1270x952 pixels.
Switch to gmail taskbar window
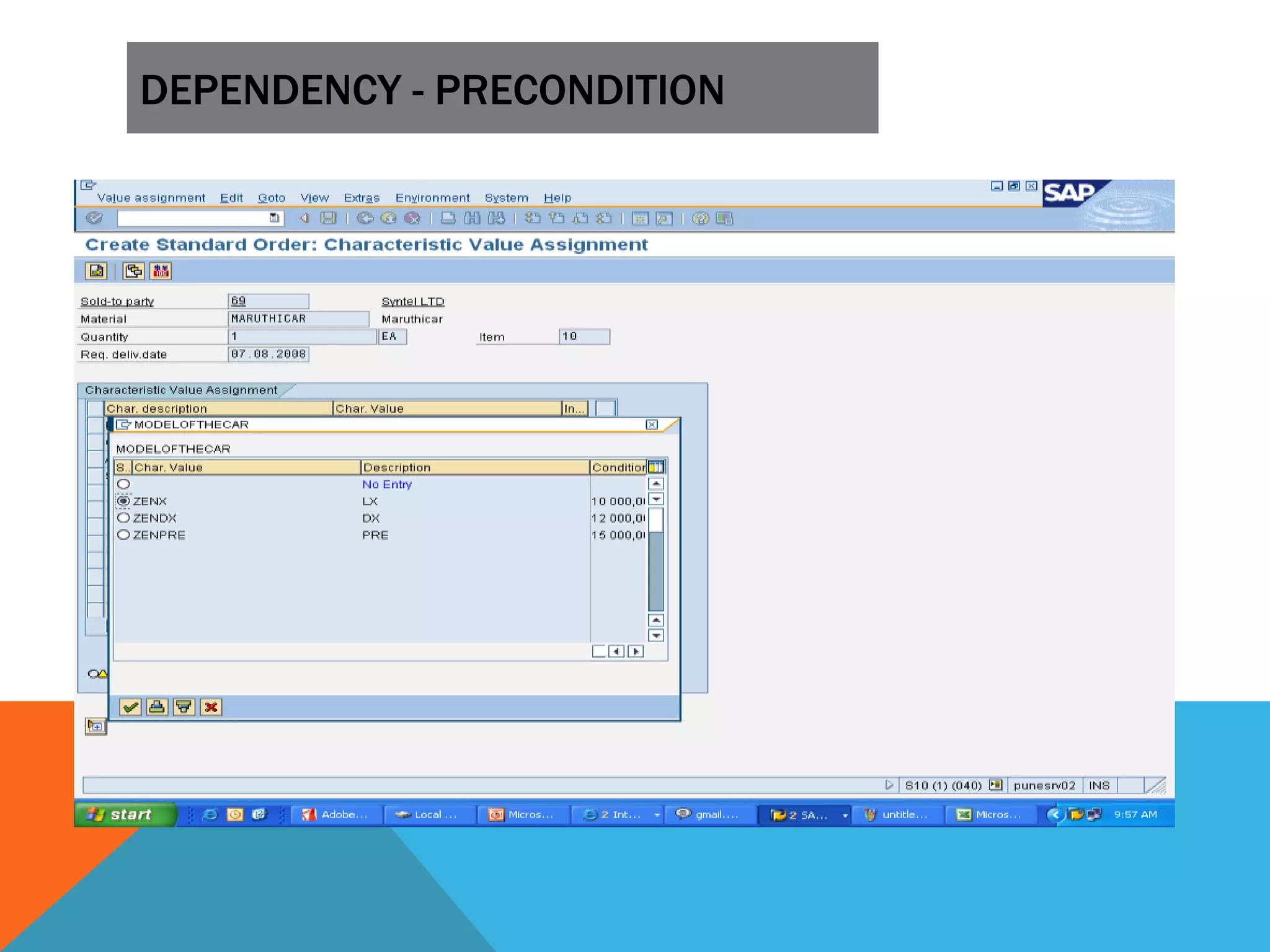[x=711, y=814]
